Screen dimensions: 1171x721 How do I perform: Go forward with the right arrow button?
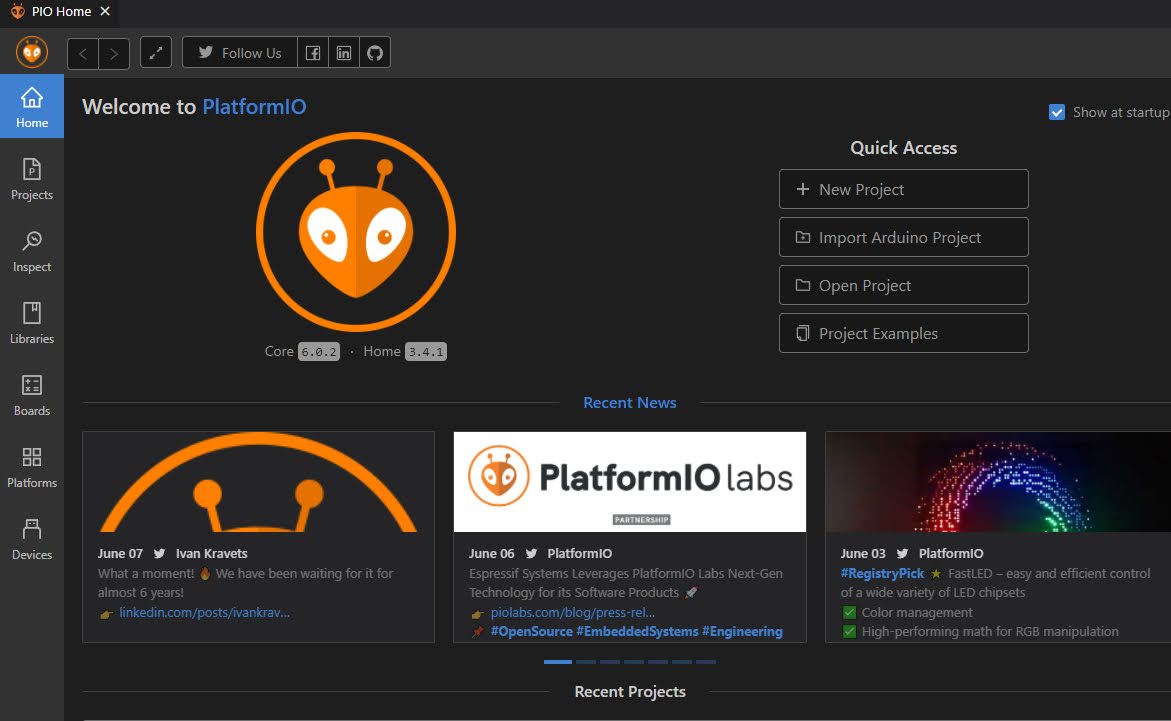click(x=114, y=53)
